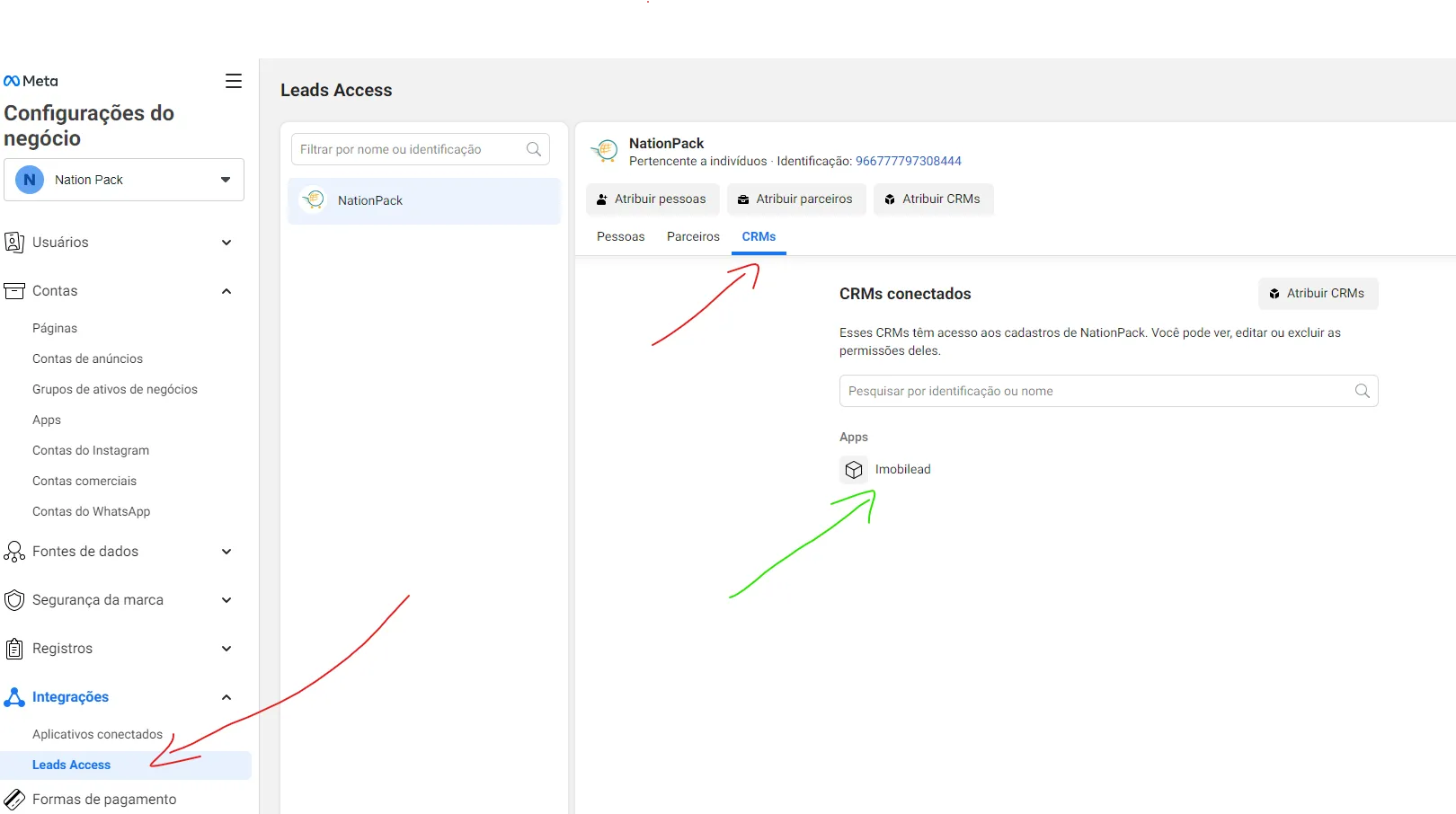1456x814 pixels.
Task: Switch to the Pessoas tab
Action: pos(621,237)
